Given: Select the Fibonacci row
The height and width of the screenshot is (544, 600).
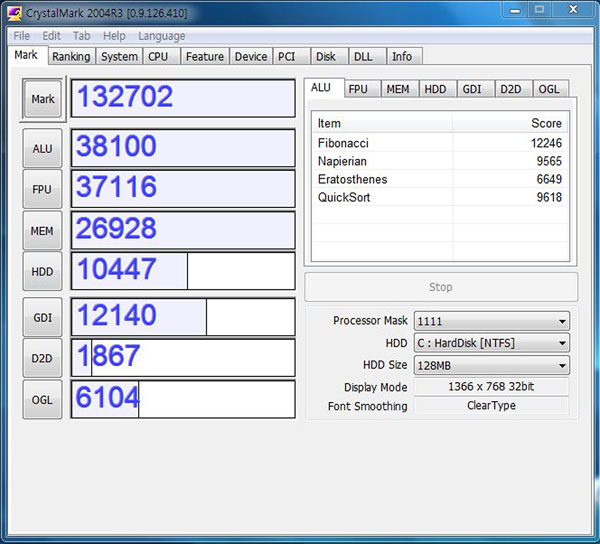Looking at the screenshot, I should [440, 143].
